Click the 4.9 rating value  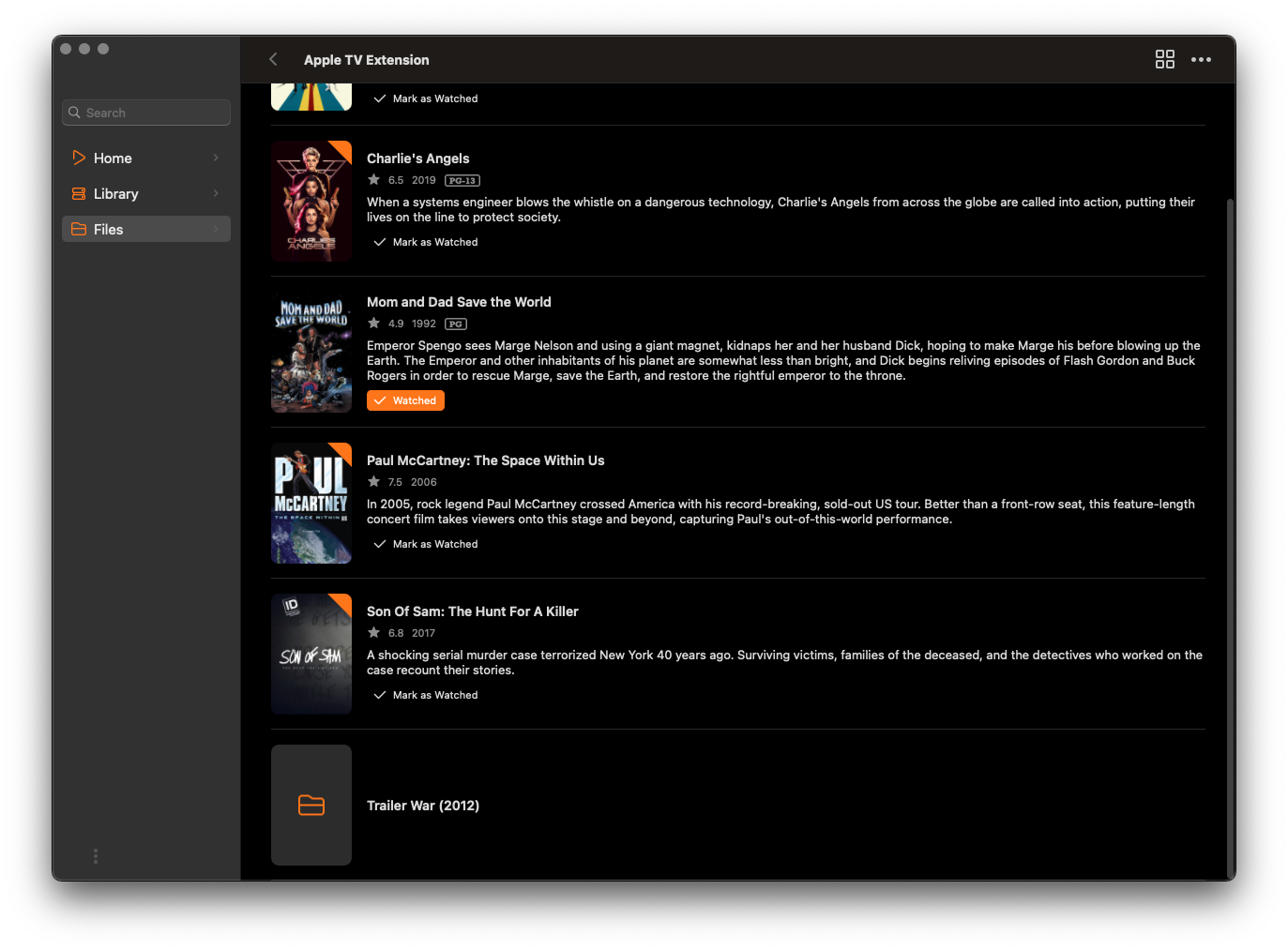(x=396, y=324)
